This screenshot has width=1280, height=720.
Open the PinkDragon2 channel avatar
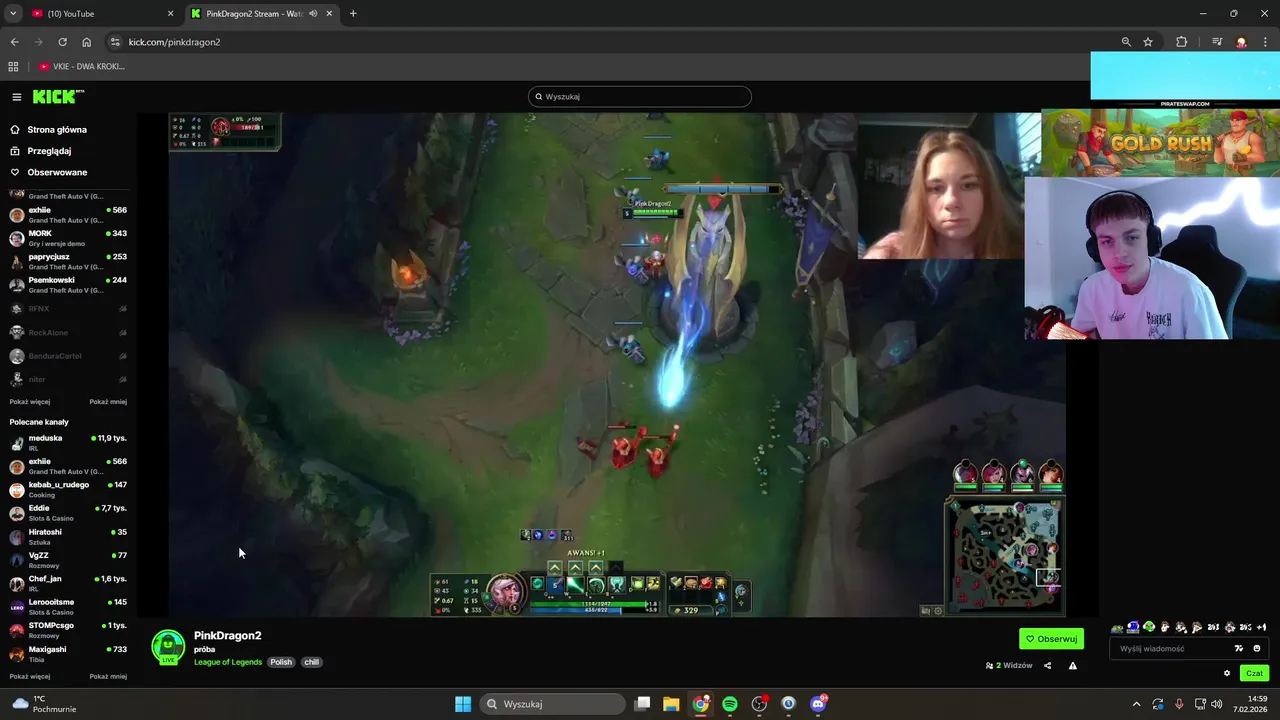click(168, 647)
